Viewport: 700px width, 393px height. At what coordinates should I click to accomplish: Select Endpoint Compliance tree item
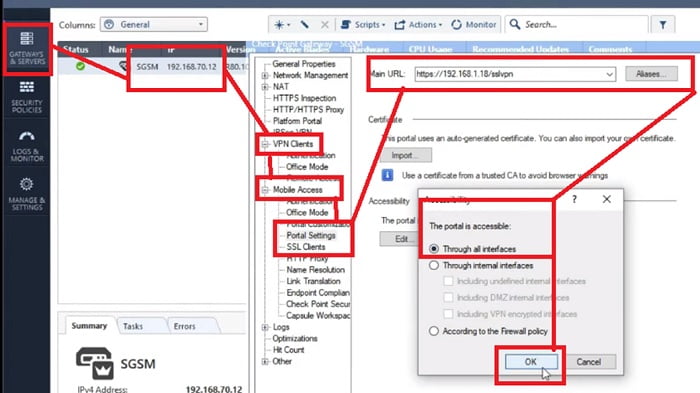pos(318,293)
